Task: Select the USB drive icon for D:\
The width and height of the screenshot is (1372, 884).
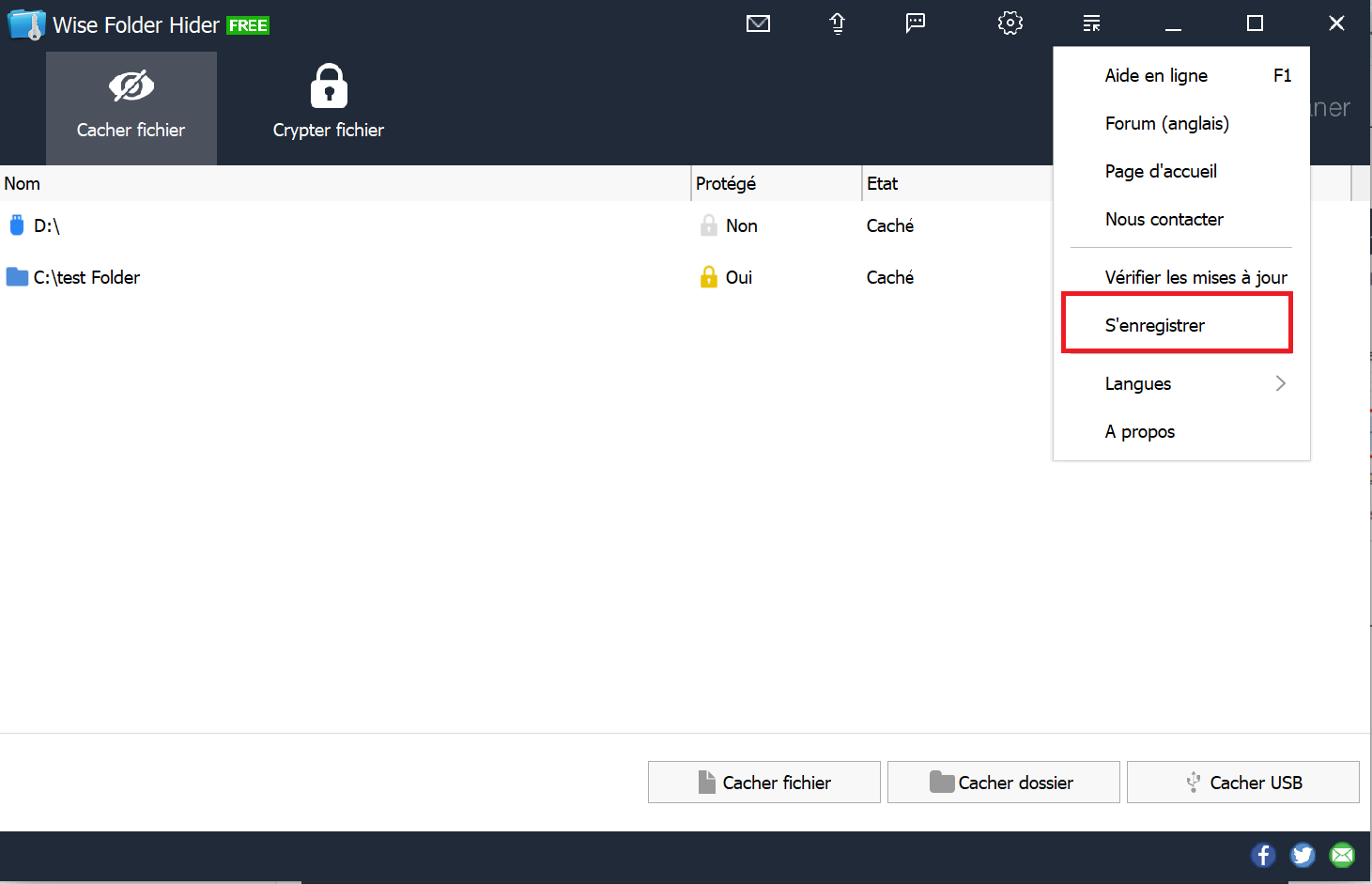Action: point(16,225)
